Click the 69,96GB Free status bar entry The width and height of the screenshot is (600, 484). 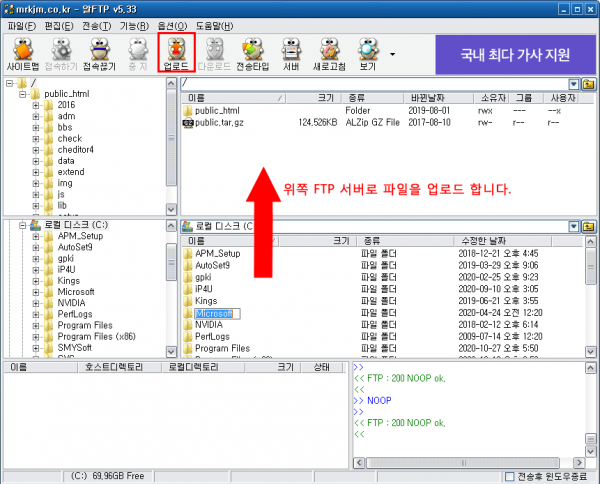[x=108, y=476]
